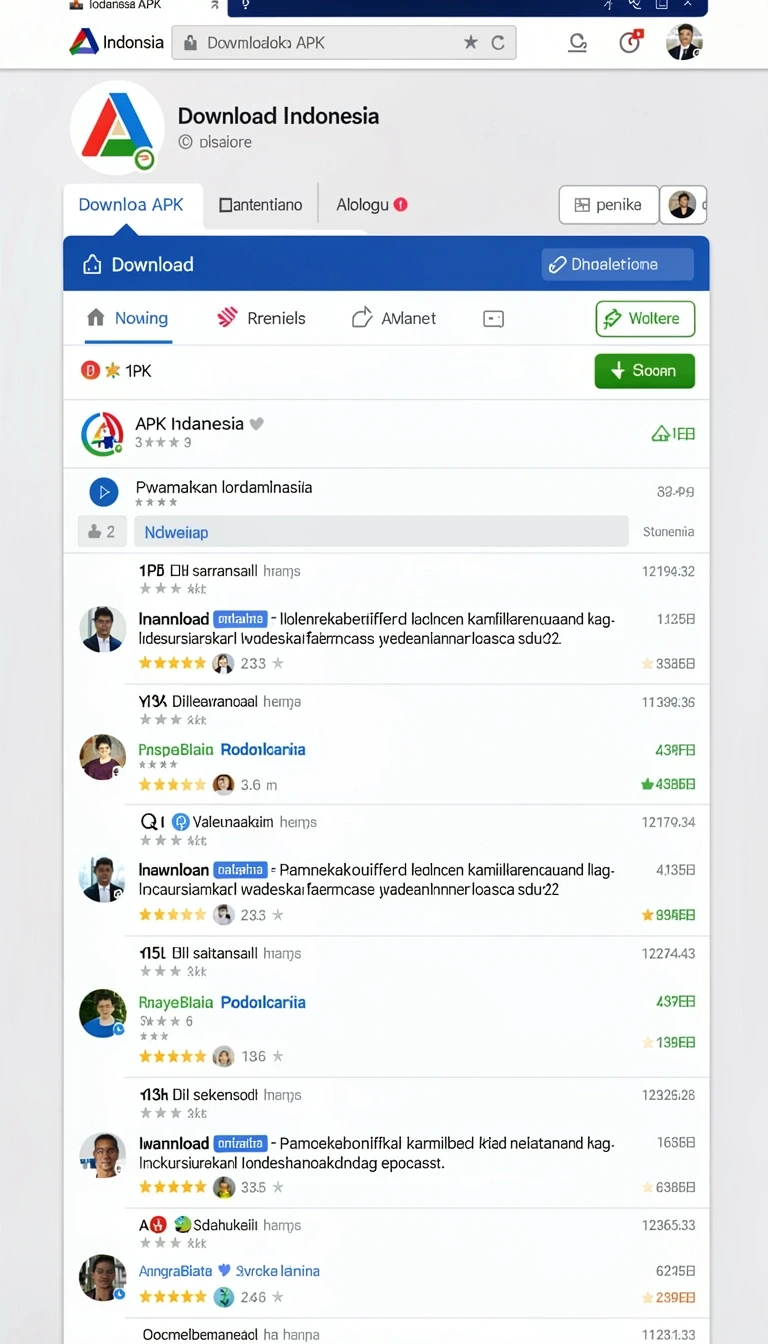Open the RnayeBlaia reviewer avatar
This screenshot has height=1344, width=768.
(x=103, y=1012)
